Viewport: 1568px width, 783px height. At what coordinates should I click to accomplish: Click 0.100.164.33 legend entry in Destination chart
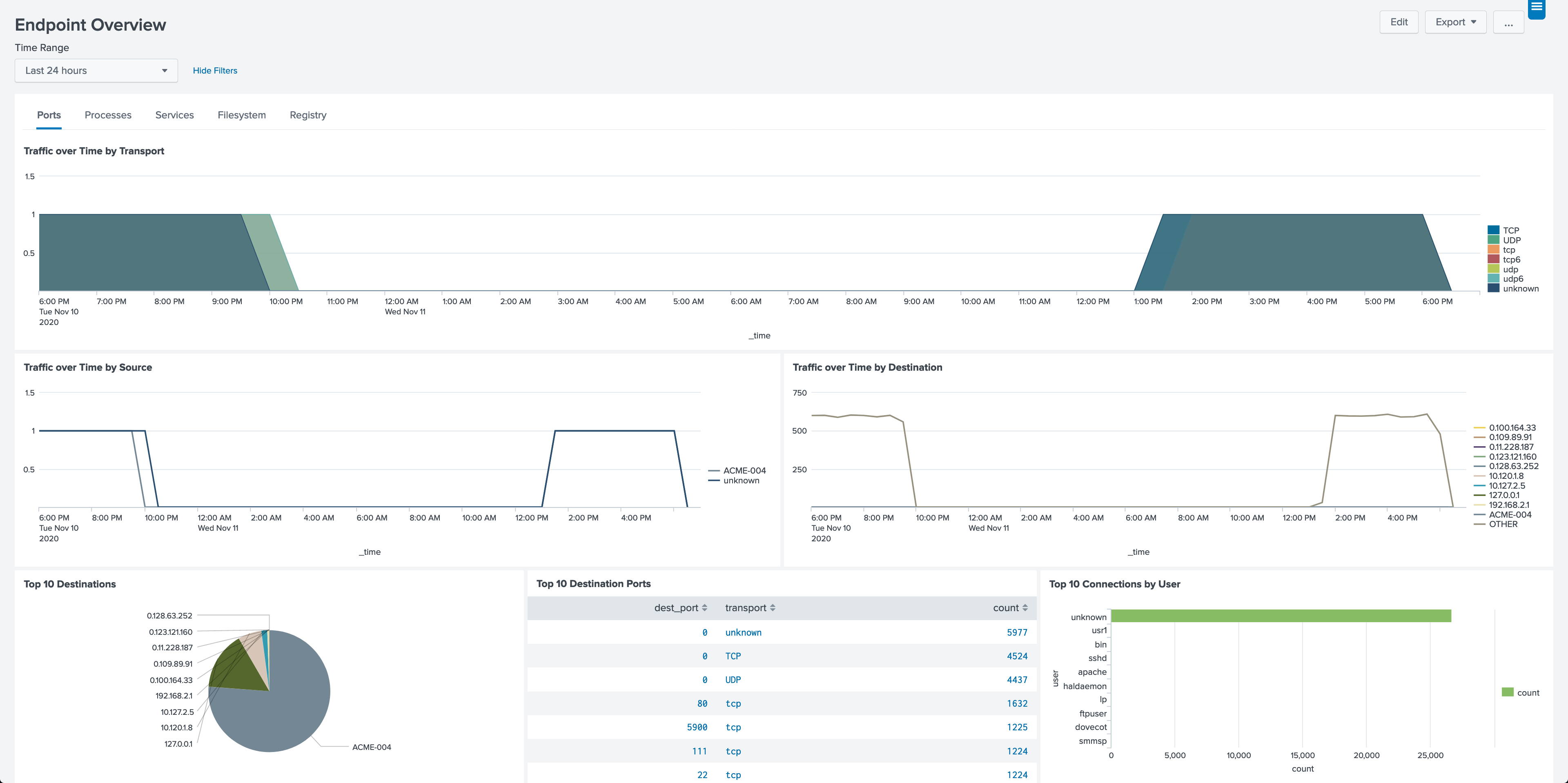(x=1505, y=428)
